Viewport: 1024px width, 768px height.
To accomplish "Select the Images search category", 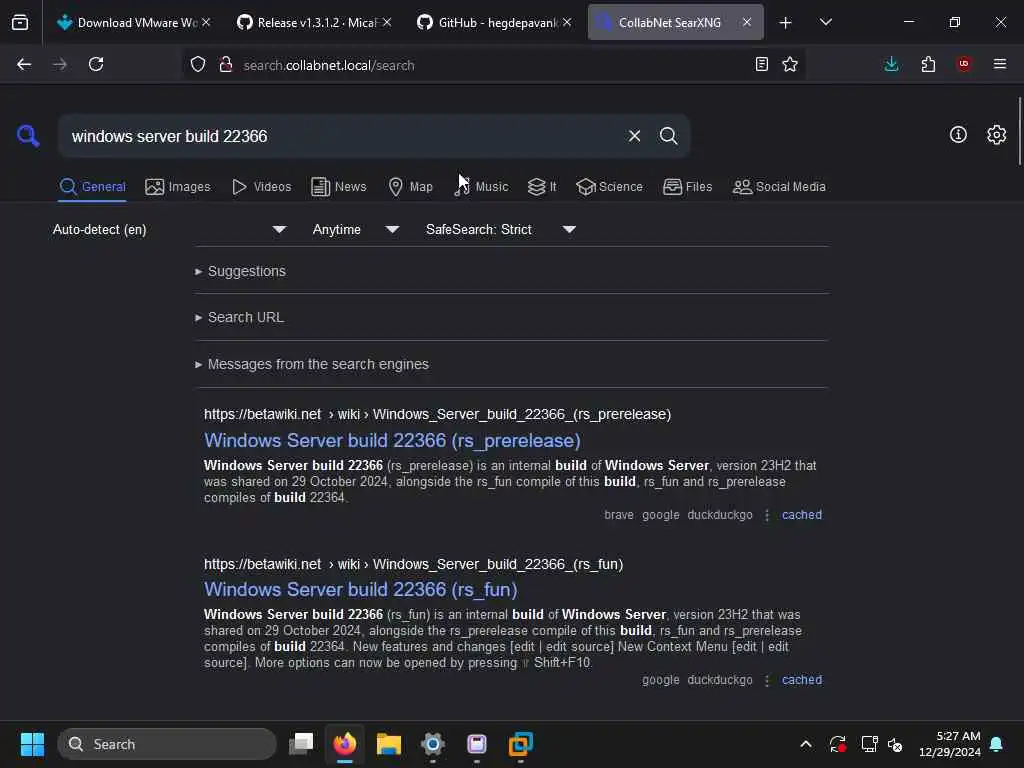I will click(178, 187).
